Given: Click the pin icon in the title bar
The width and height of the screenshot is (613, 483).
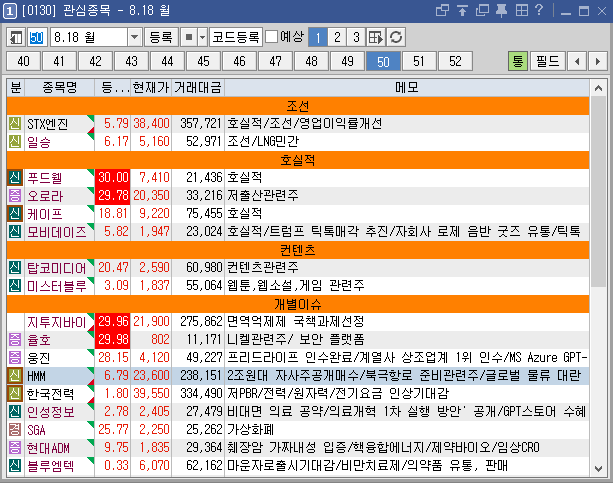Looking at the screenshot, I should tap(502, 10).
